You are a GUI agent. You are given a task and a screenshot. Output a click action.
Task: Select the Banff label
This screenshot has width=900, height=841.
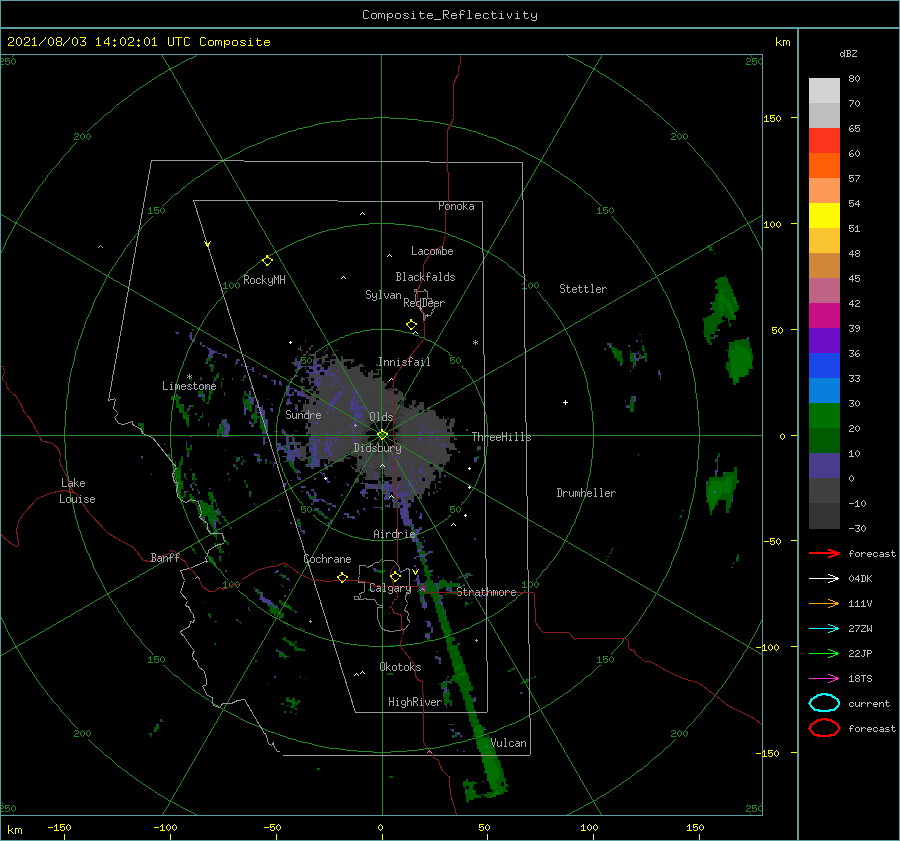pyautogui.click(x=165, y=557)
